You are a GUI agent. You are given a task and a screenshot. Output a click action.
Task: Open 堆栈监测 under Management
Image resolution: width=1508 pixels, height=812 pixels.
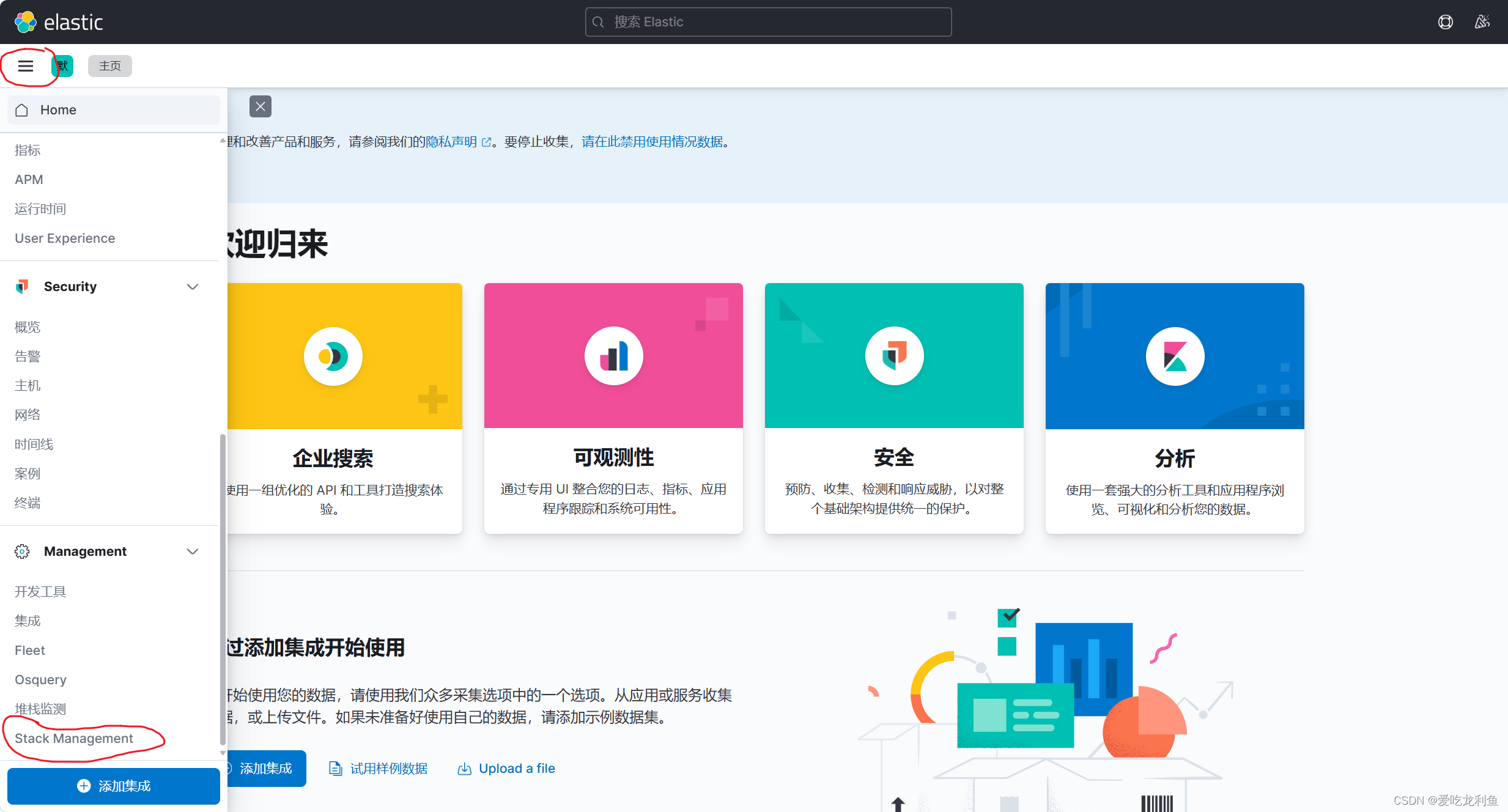[x=40, y=709]
